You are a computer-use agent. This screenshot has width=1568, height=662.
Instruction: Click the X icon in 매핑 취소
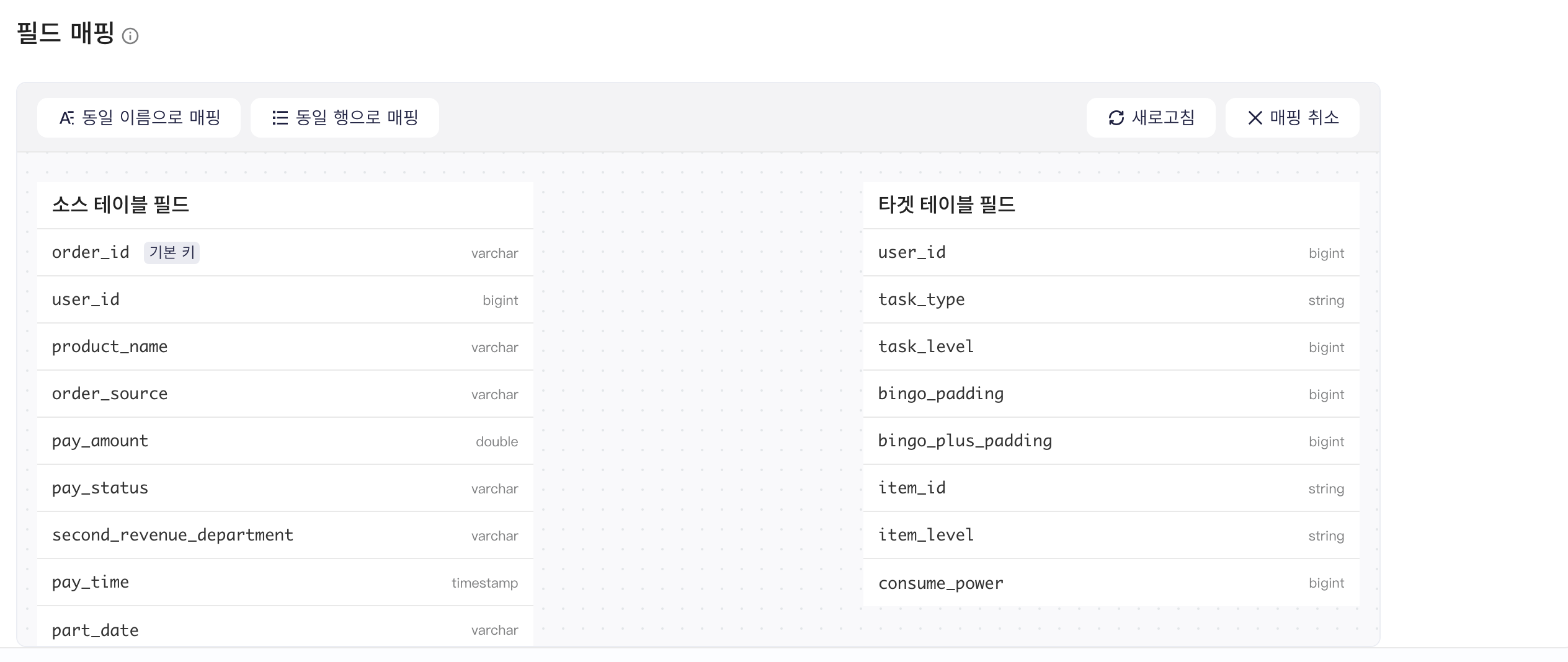coord(1255,118)
